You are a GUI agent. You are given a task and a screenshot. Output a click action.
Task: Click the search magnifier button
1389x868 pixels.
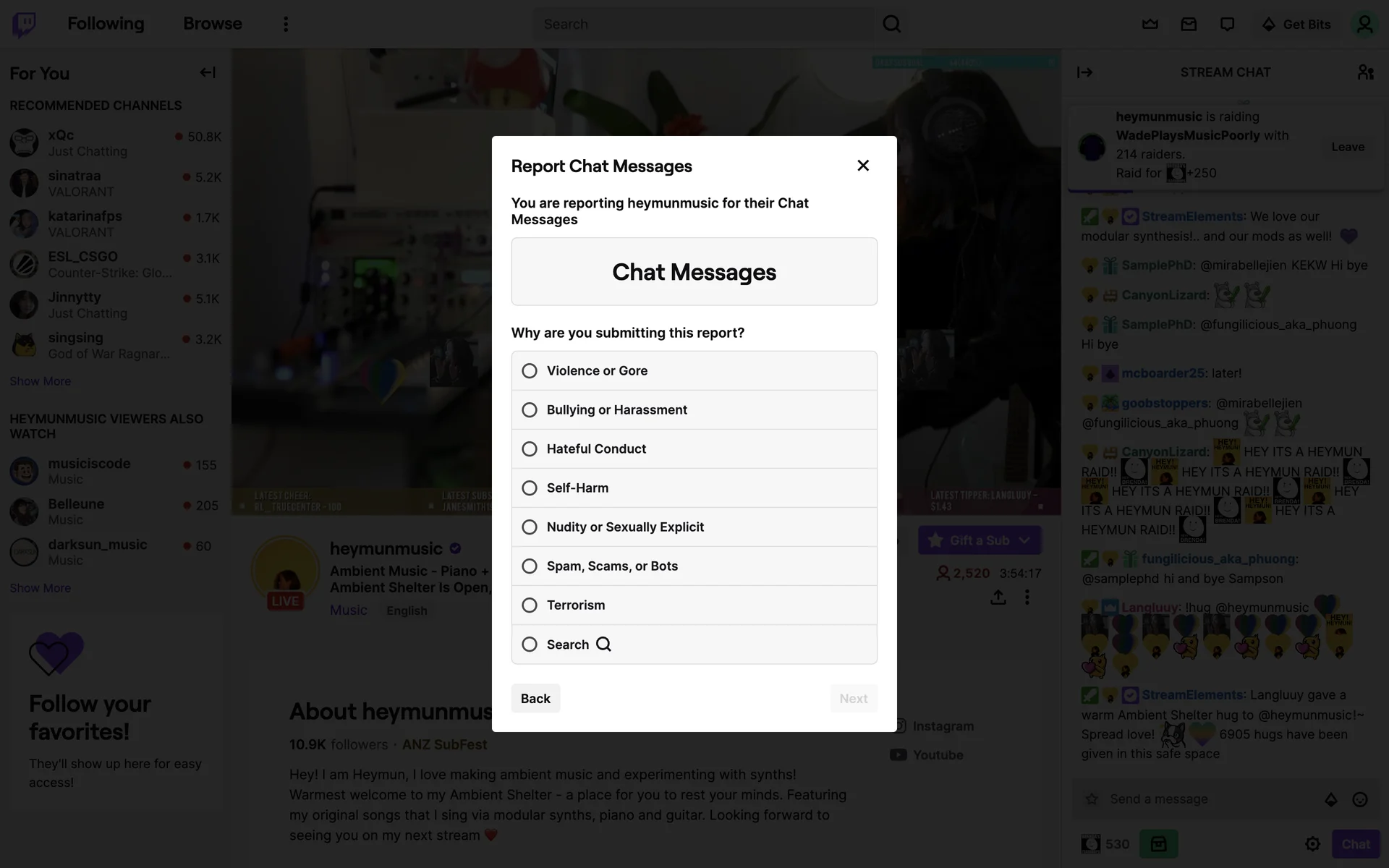tap(892, 24)
